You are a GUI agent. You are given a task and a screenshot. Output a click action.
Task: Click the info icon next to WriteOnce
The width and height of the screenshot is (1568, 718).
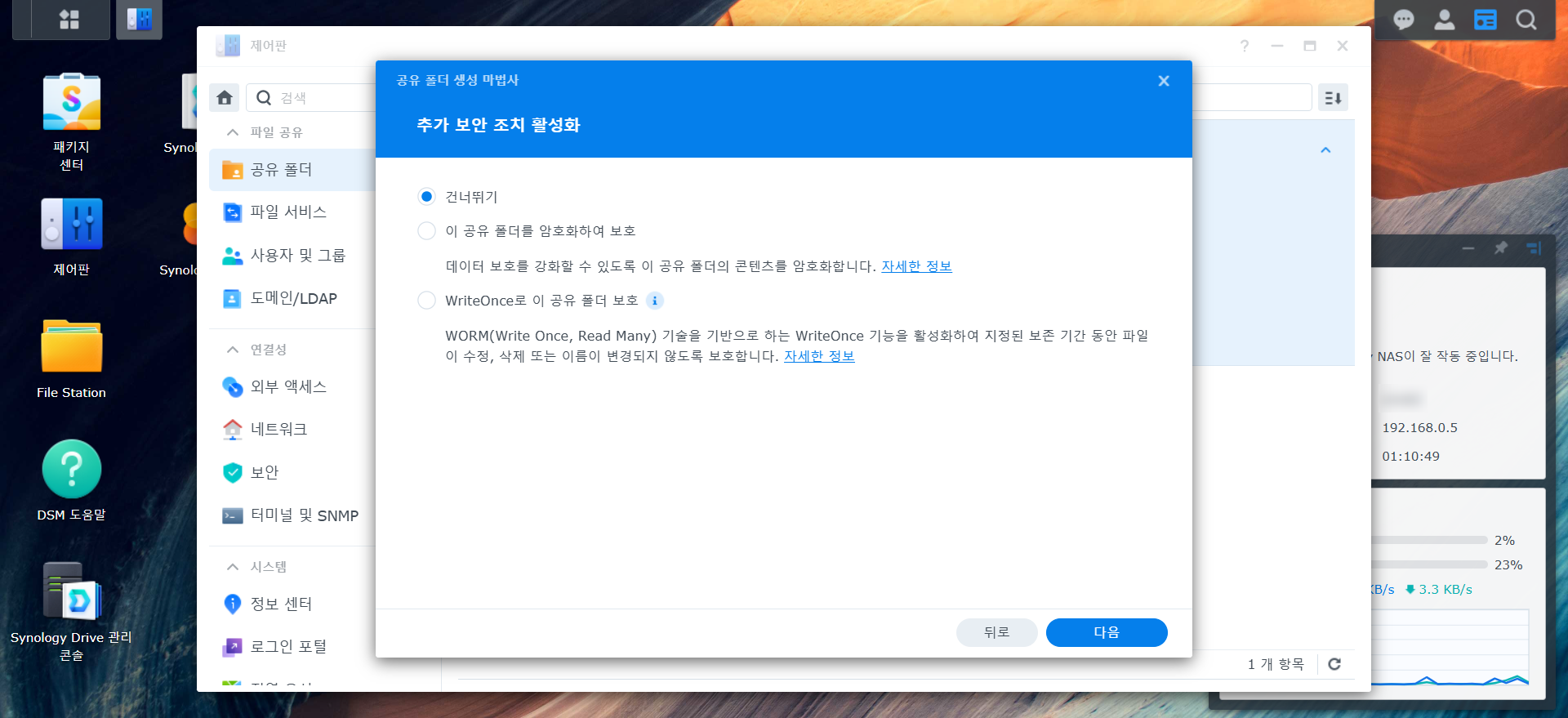(x=654, y=301)
